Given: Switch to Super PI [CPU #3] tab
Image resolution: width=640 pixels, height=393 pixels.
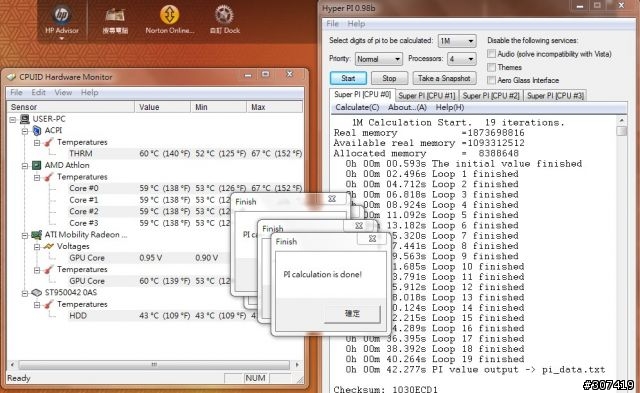Looking at the screenshot, I should [x=555, y=95].
